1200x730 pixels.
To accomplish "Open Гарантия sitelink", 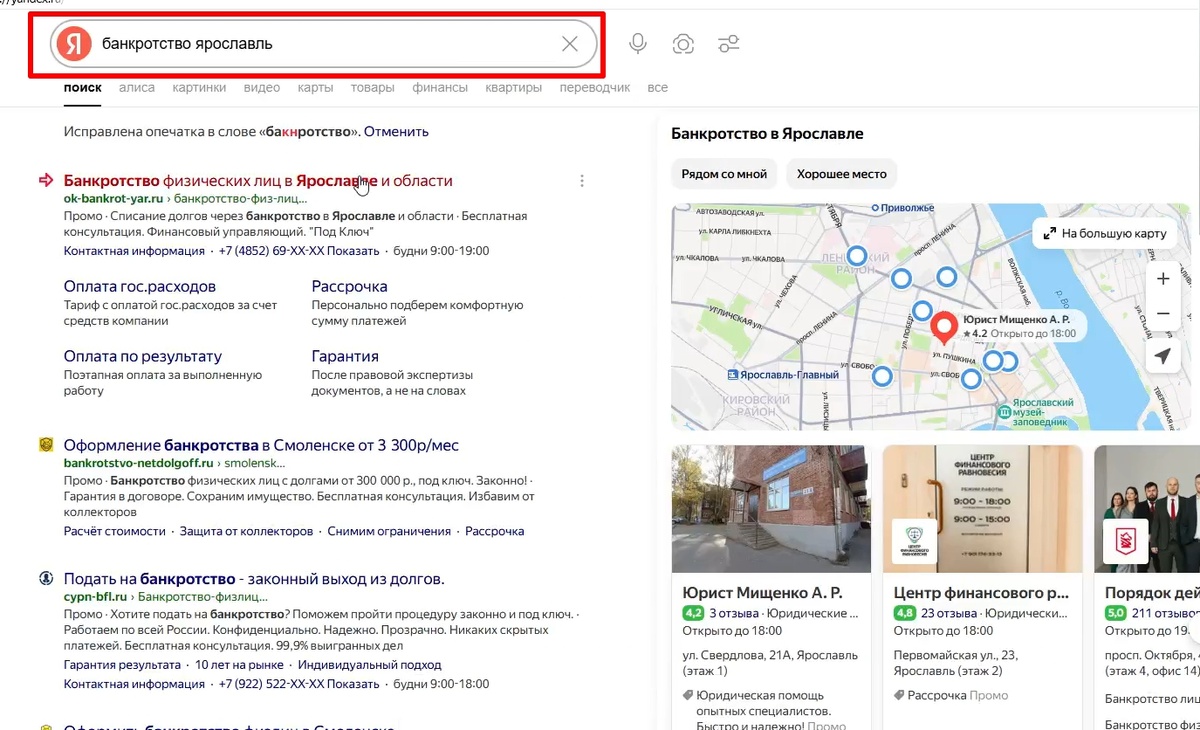I will 345,356.
